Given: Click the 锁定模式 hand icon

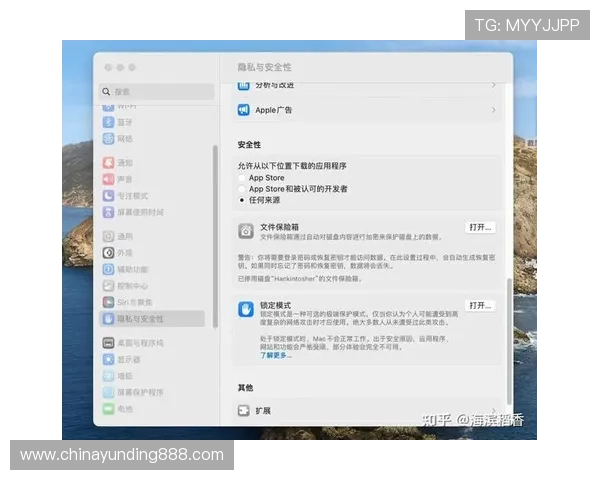Looking at the screenshot, I should (x=246, y=309).
